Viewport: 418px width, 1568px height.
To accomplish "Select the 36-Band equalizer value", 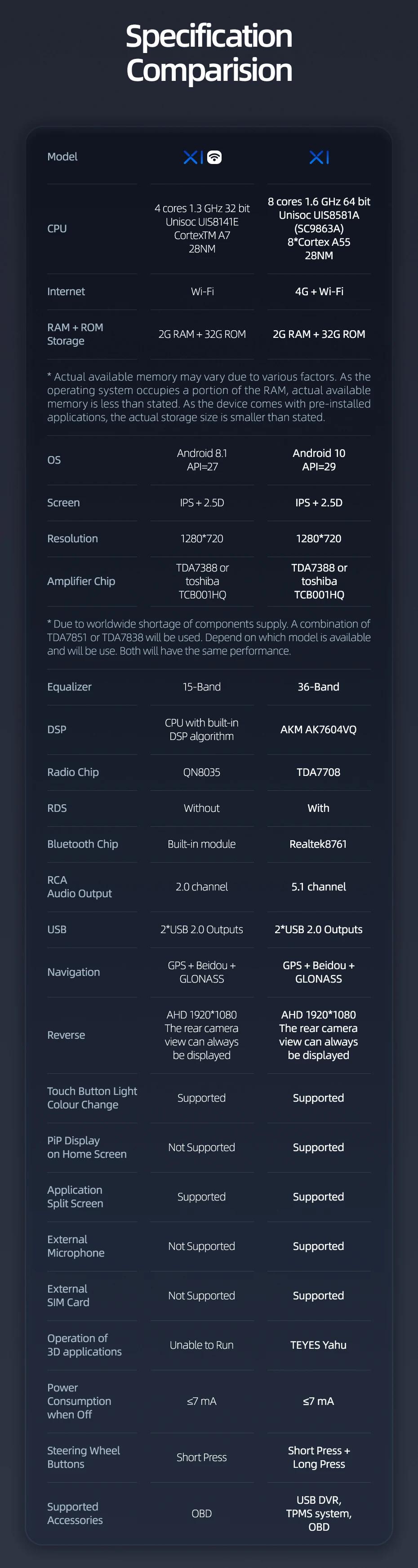I will pos(318,687).
